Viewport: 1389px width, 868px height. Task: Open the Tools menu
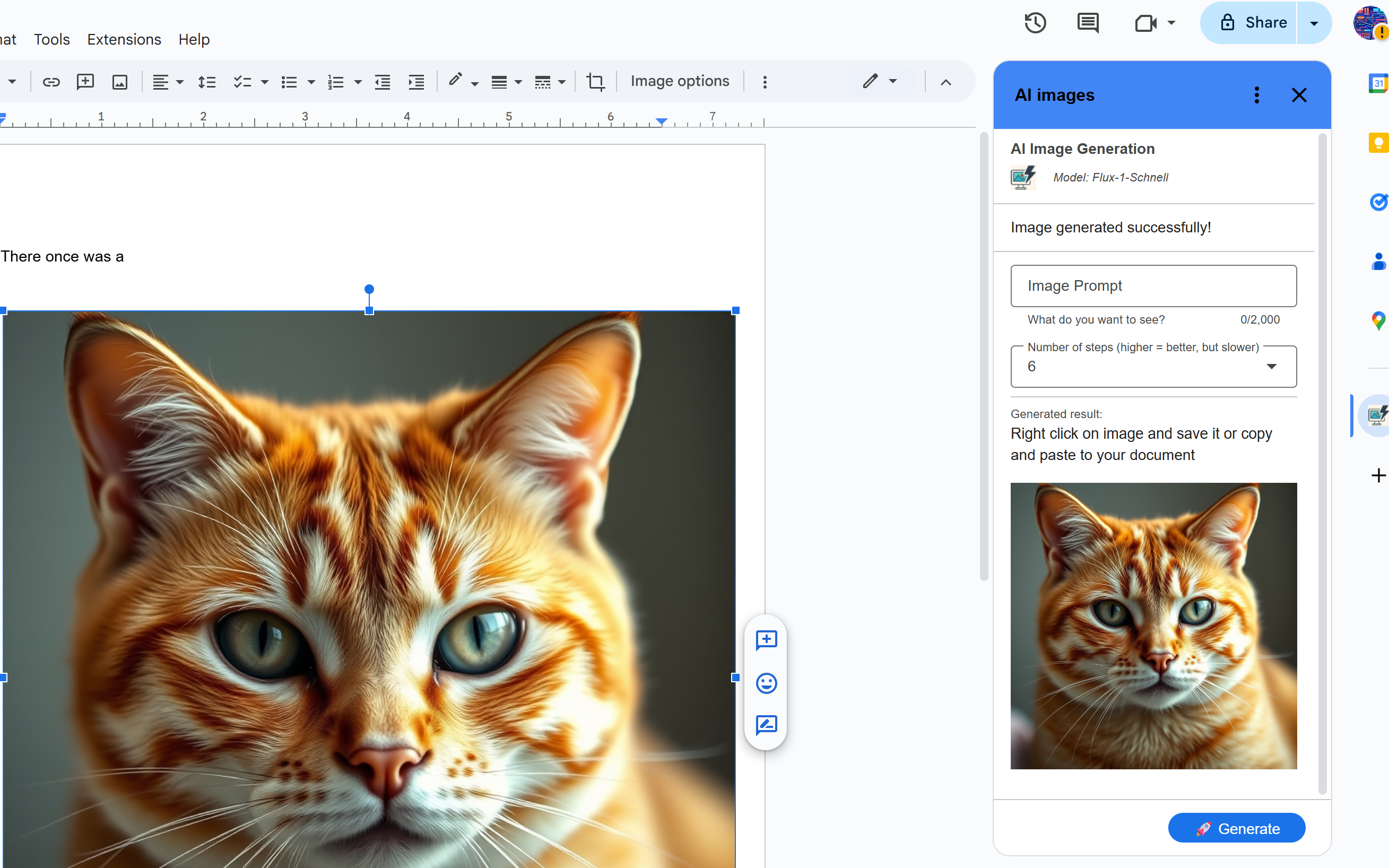[51, 39]
